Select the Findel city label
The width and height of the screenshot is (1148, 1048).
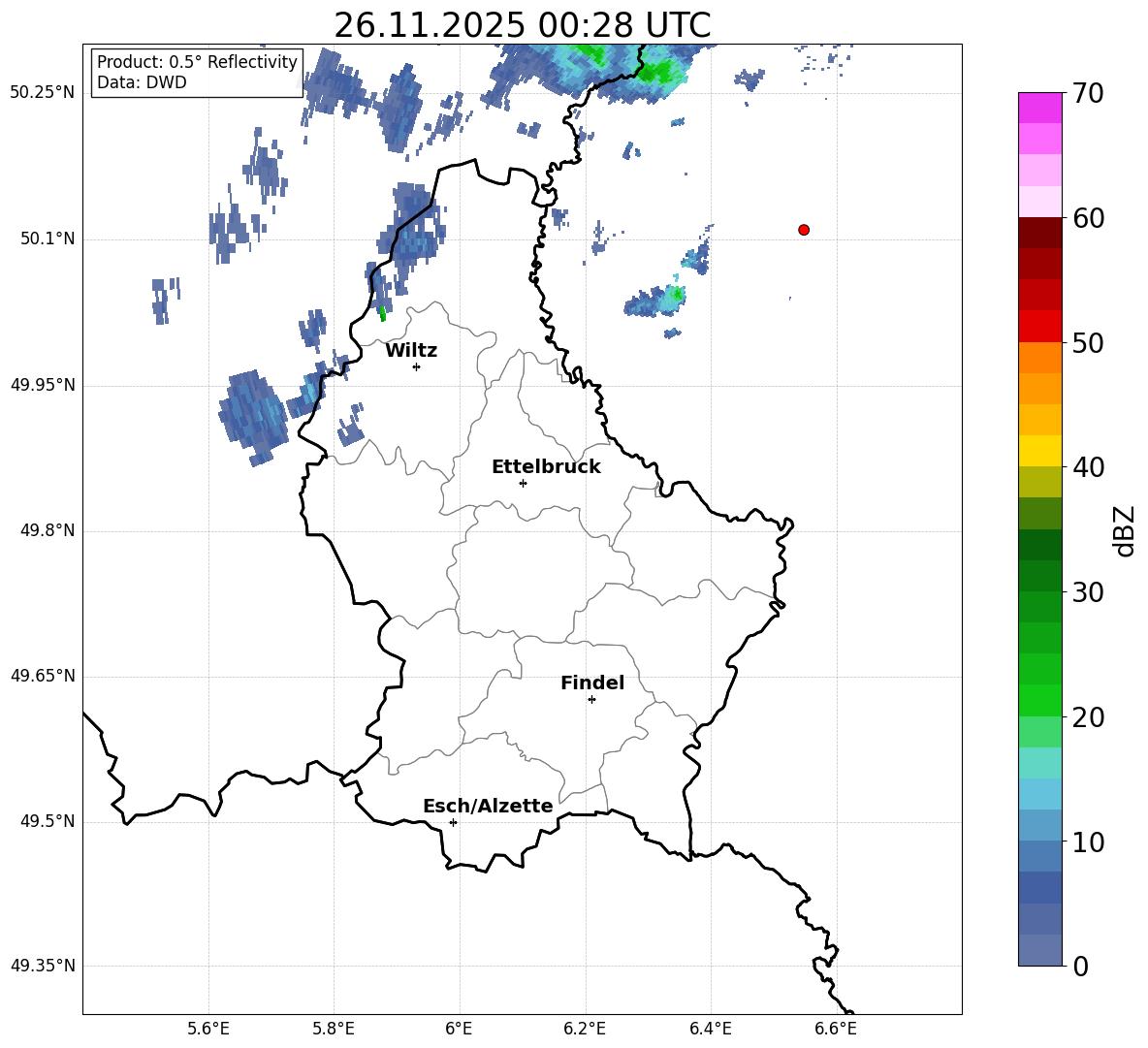click(592, 683)
